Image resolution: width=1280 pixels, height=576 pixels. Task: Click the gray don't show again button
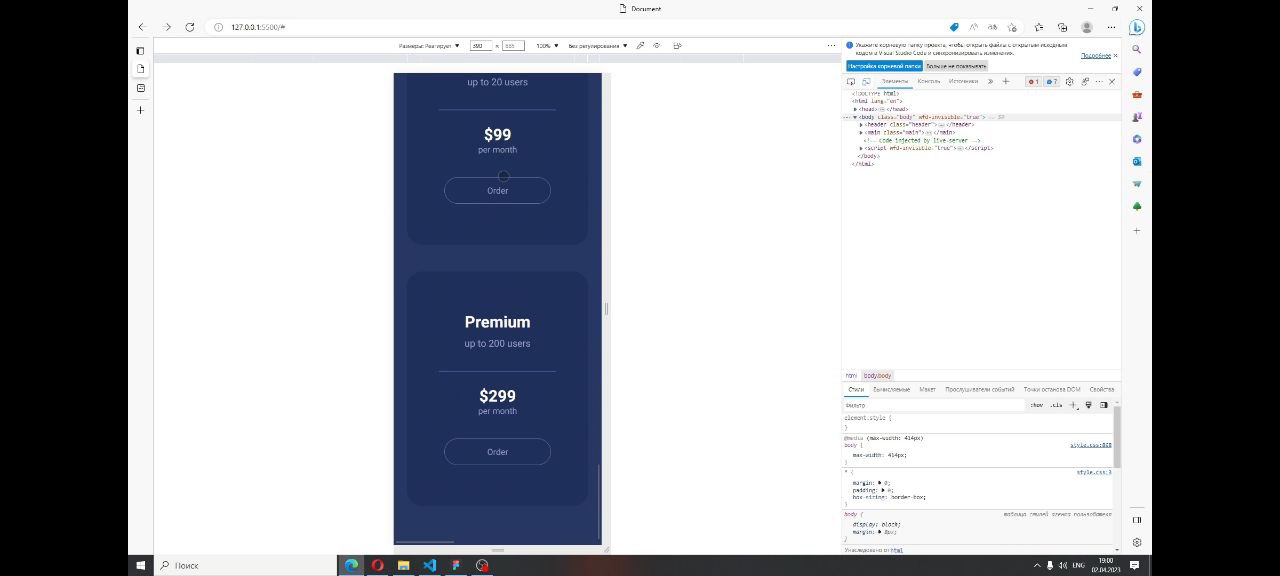(x=956, y=66)
